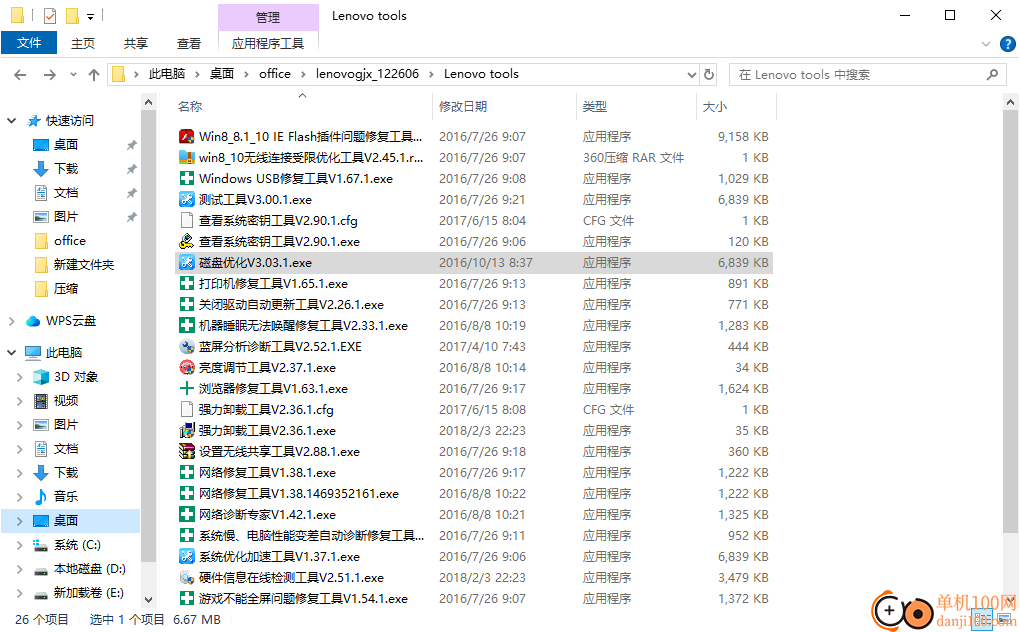The height and width of the screenshot is (632, 1020).
Task: Open the office folder in quick access
Action: 70,241
